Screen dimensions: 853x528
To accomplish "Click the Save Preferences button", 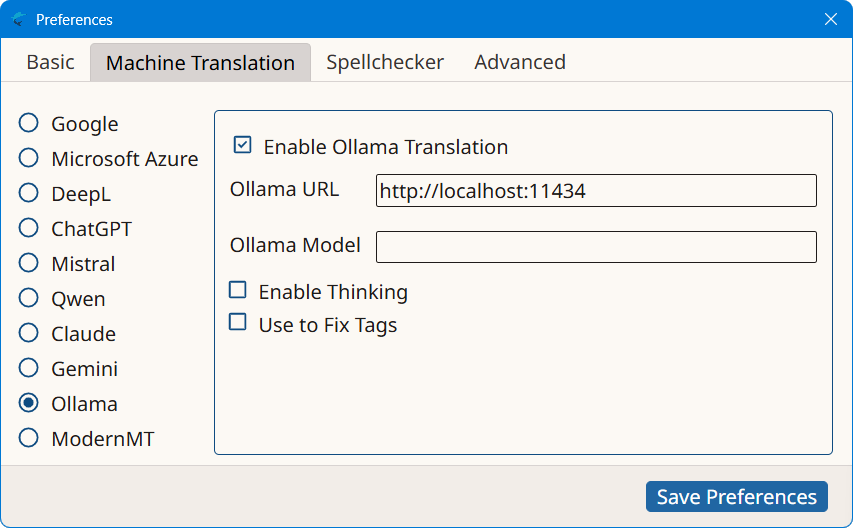I will click(737, 496).
